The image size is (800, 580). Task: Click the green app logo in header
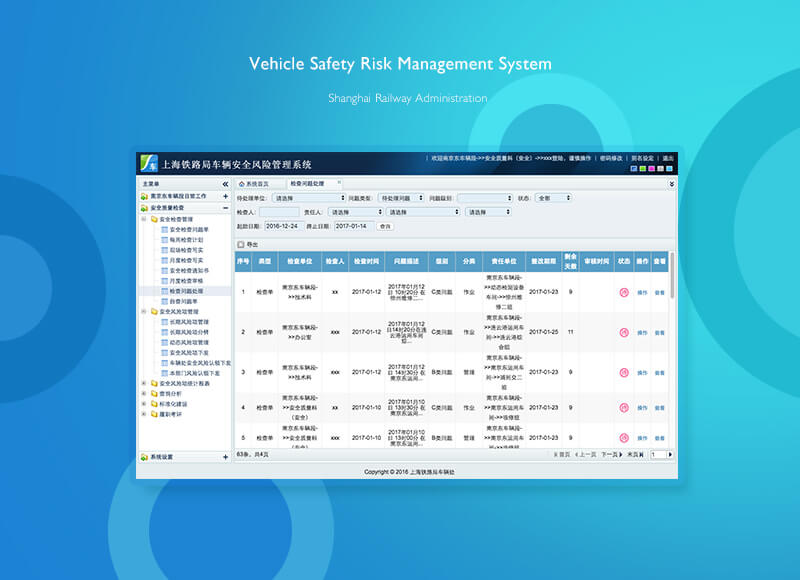click(148, 164)
